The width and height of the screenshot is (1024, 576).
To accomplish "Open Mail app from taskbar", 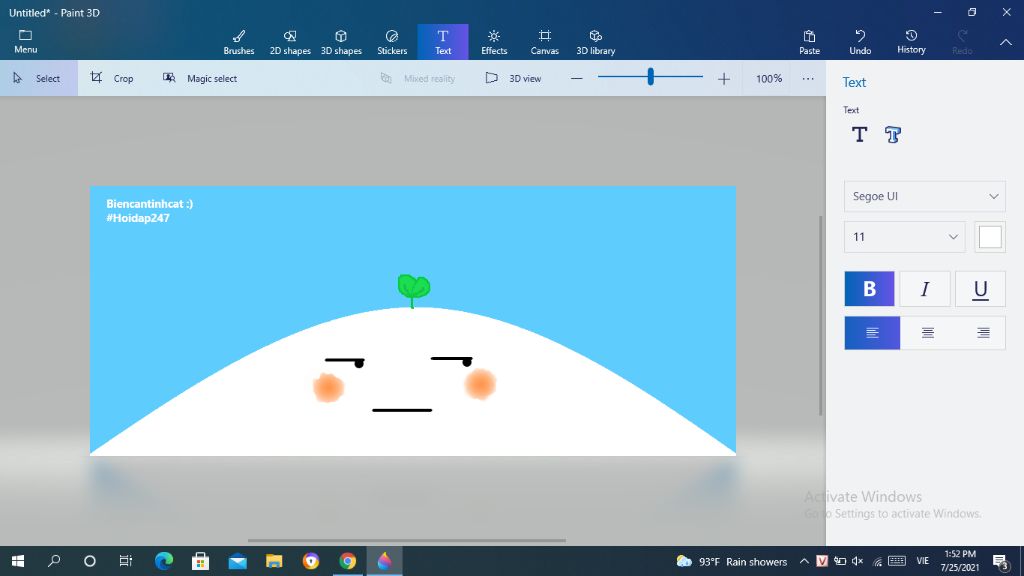I will tap(238, 561).
